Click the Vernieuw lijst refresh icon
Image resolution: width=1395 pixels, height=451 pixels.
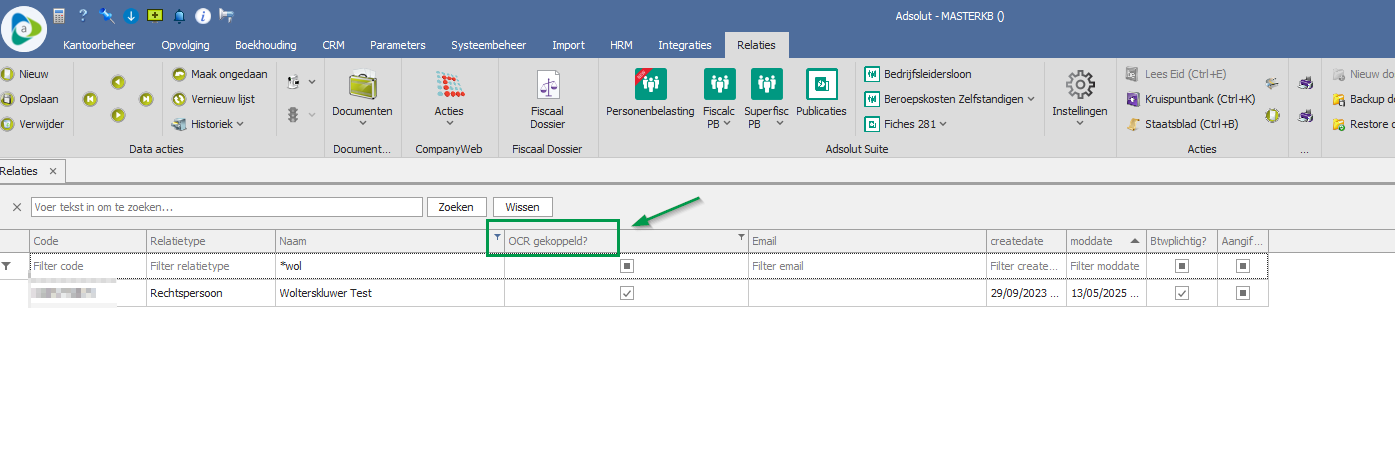(180, 99)
